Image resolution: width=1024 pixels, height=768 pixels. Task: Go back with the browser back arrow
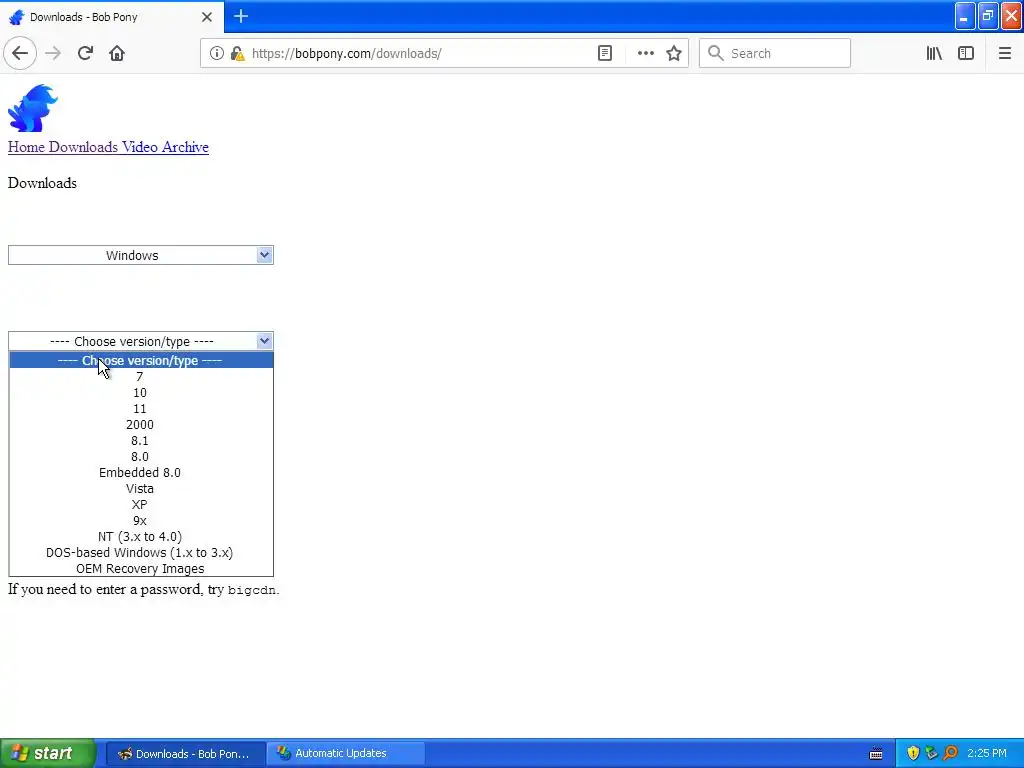(x=20, y=53)
